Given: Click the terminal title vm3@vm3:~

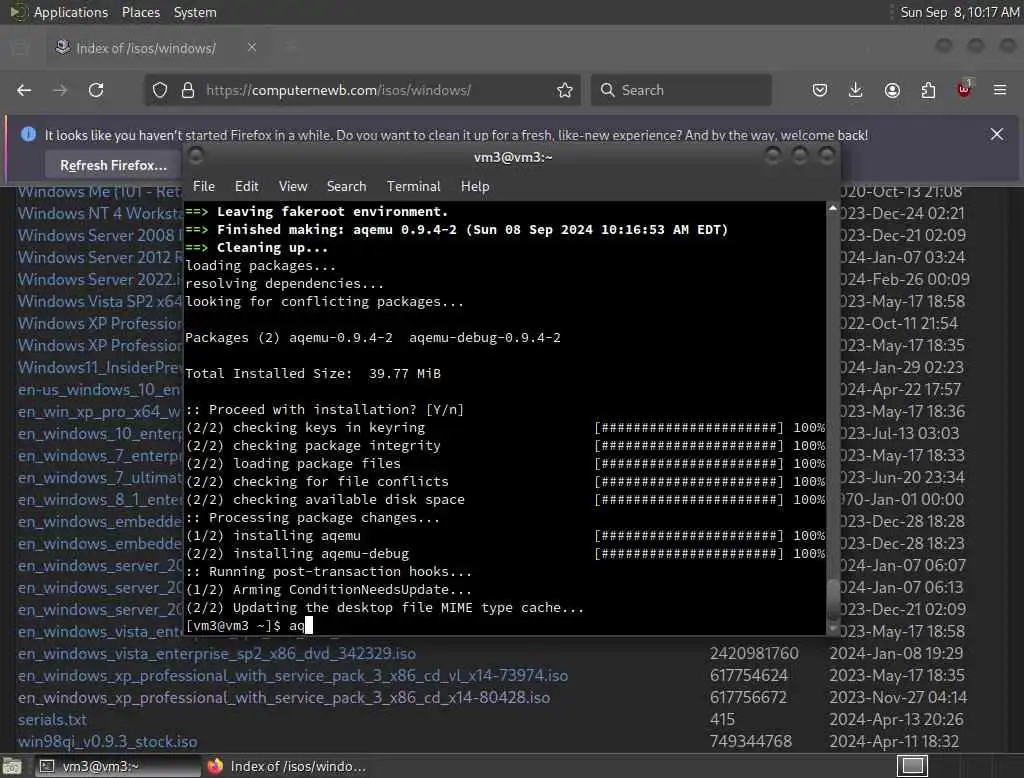Looking at the screenshot, I should (513, 157).
